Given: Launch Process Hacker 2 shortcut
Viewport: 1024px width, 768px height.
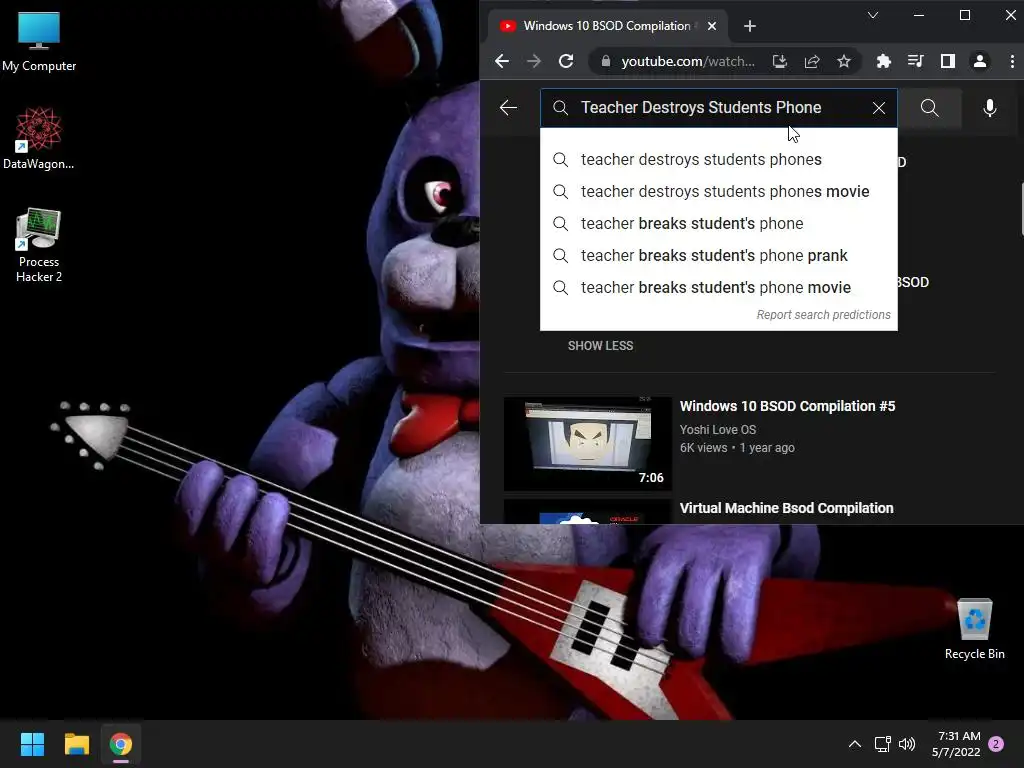Looking at the screenshot, I should 39,245.
